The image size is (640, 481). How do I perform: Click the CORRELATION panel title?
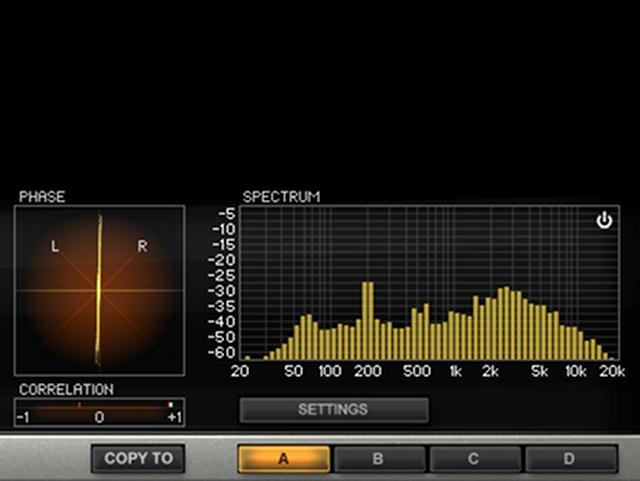pos(67,390)
